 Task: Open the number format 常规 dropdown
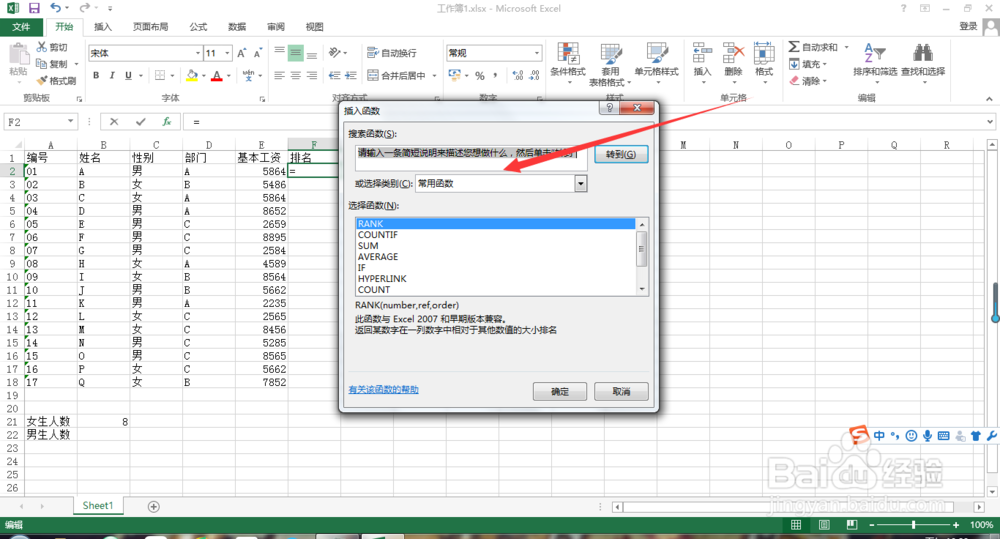coord(537,53)
